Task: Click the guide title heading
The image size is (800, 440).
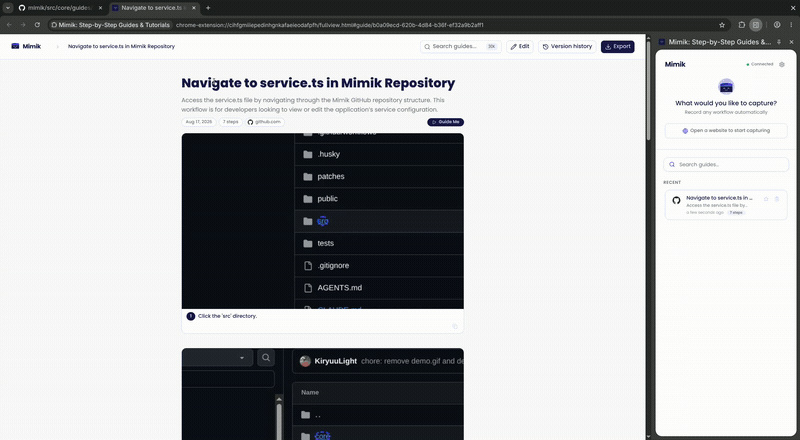Action: click(x=318, y=83)
